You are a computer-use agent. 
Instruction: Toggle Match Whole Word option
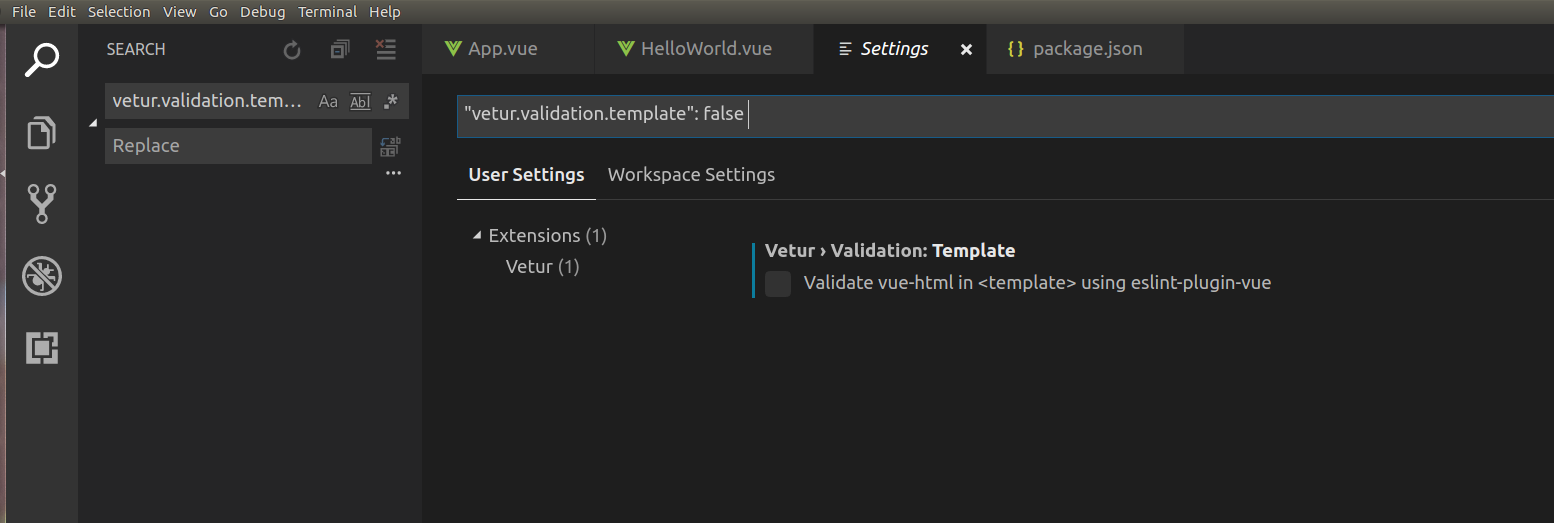pyautogui.click(x=360, y=101)
